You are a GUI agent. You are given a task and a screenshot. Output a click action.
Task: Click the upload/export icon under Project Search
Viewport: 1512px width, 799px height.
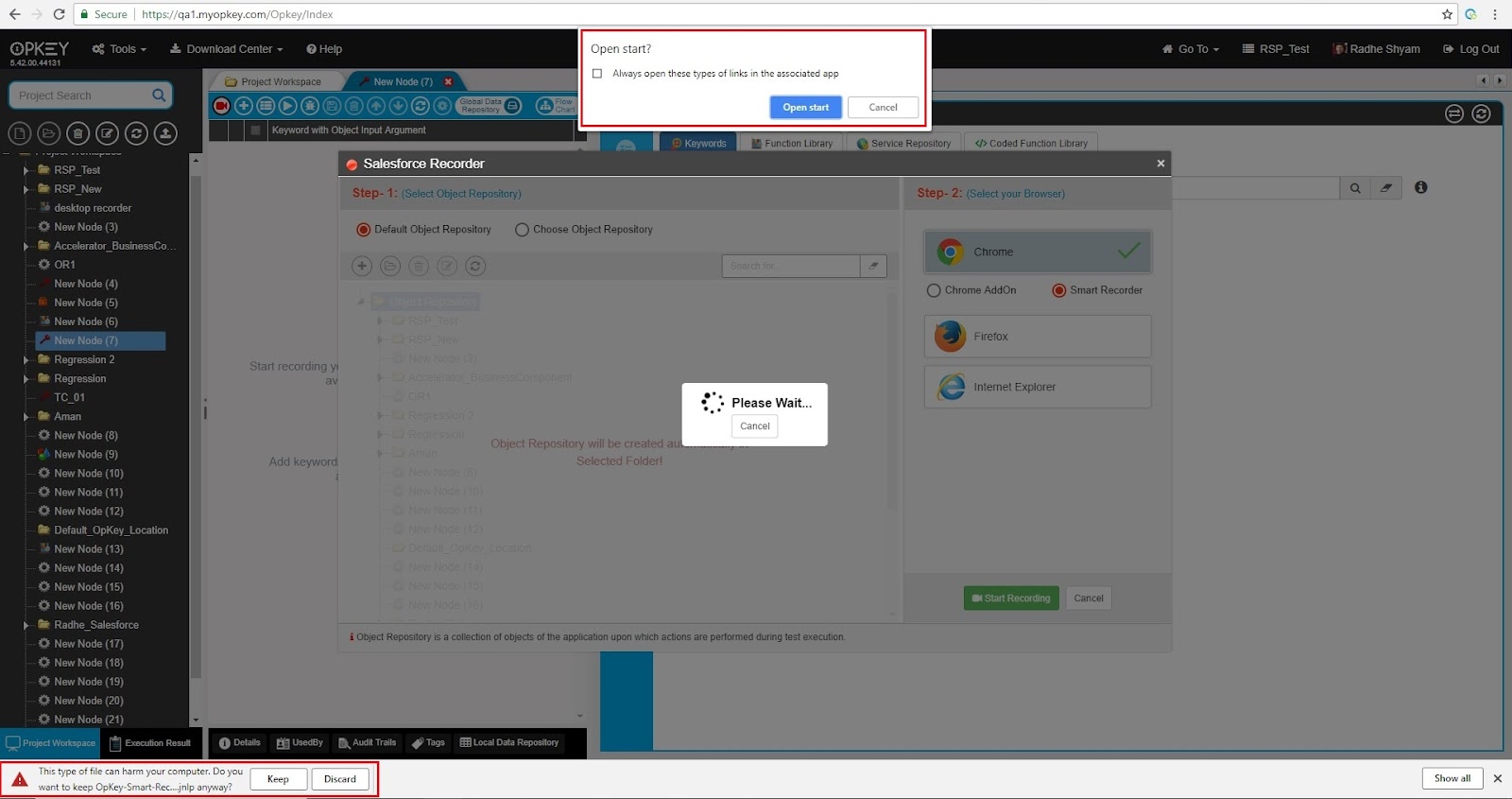click(165, 133)
